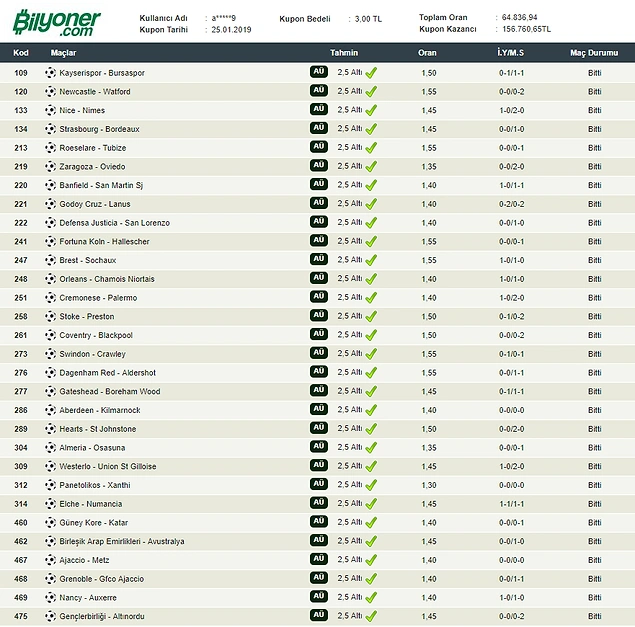This screenshot has width=635, height=627.
Task: Click the 1,35 odds in the Zaragoza row
Action: click(429, 166)
